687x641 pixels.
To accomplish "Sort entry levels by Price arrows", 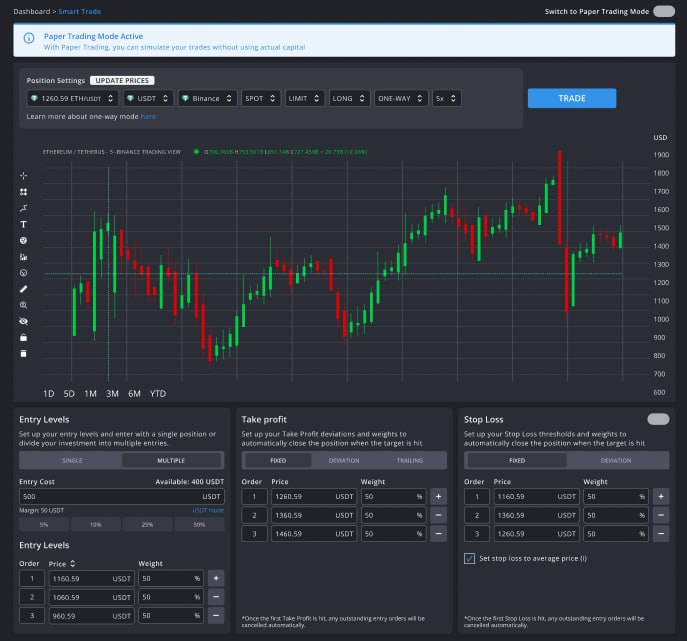I will [73, 563].
